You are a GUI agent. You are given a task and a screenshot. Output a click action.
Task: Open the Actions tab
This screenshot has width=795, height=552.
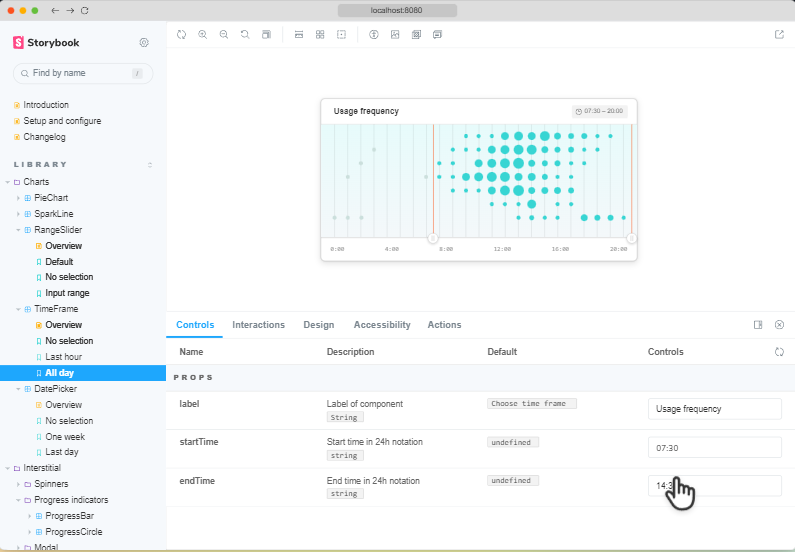click(444, 325)
